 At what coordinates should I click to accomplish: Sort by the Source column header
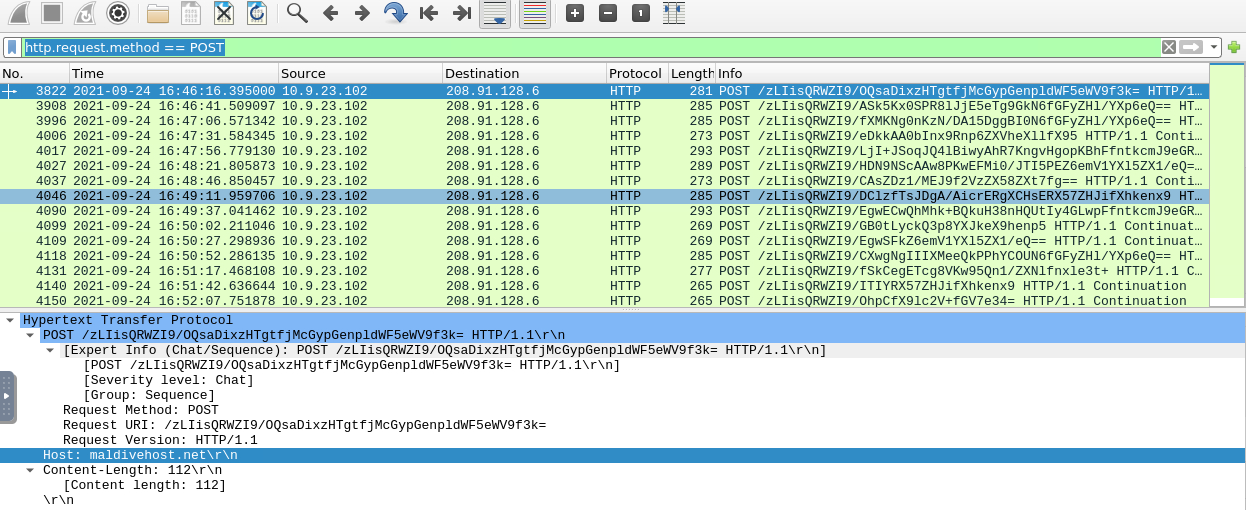360,73
